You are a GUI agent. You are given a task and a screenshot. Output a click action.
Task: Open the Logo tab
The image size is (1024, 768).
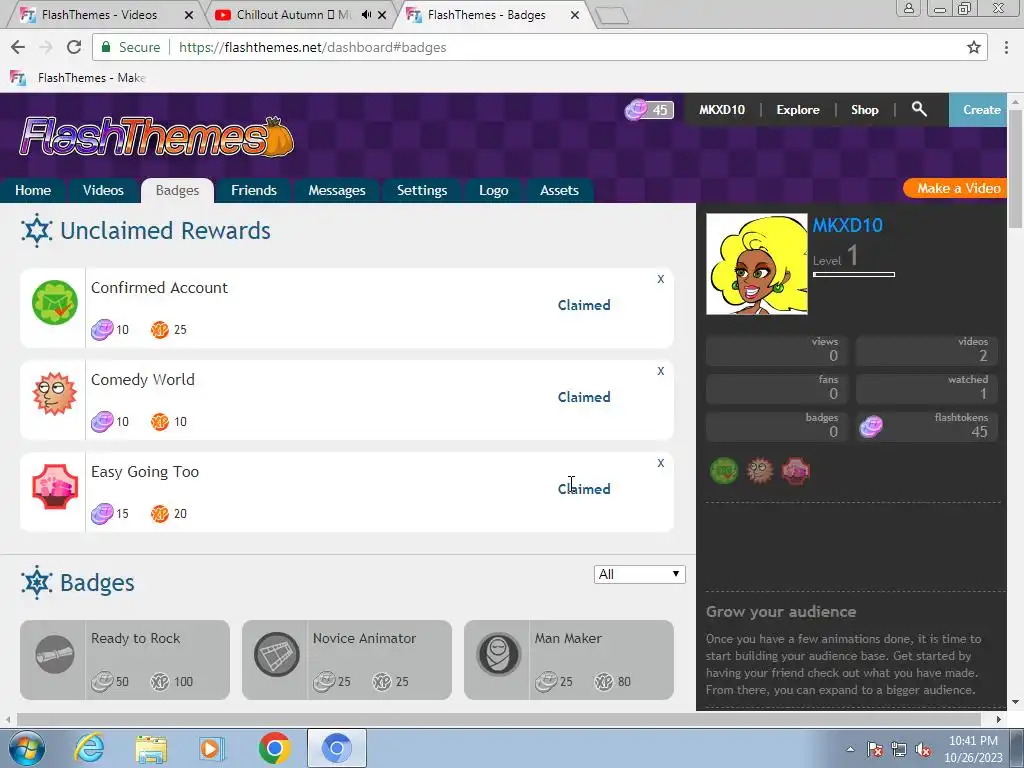point(494,190)
